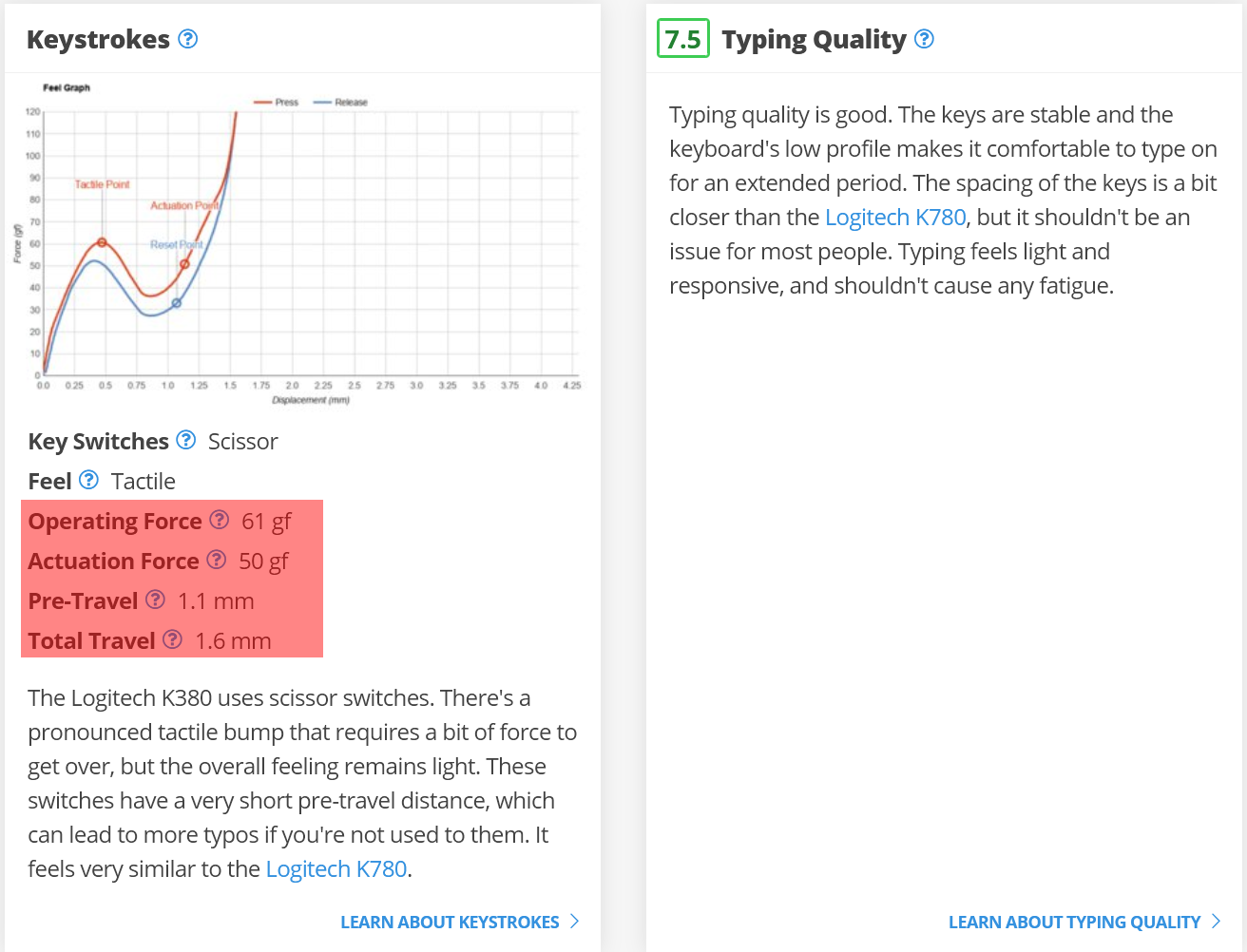Click the Actuation Point marker on press curve
The width and height of the screenshot is (1247, 952).
click(x=184, y=264)
